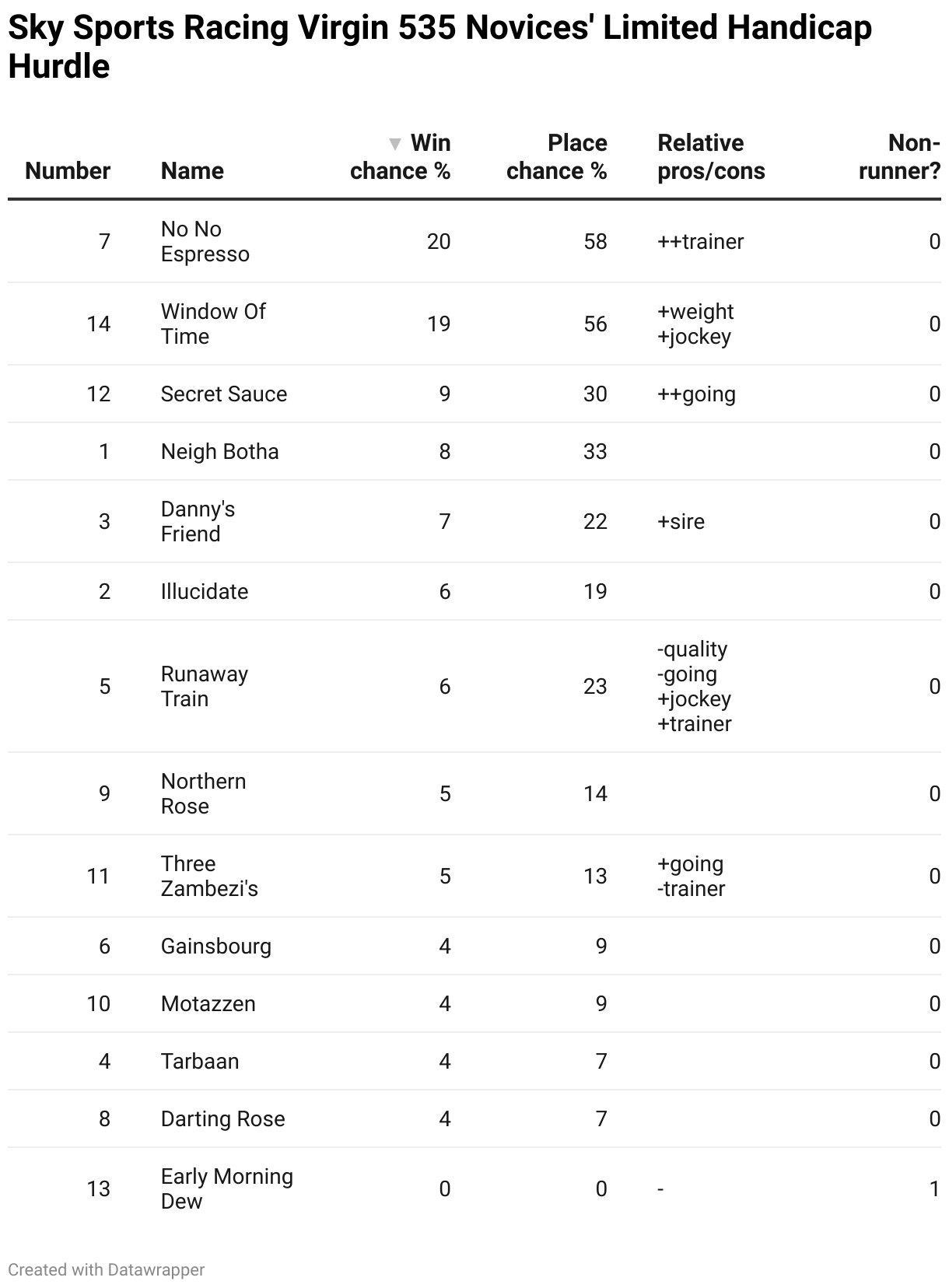This screenshot has height=1288, width=949.
Task: Sort by Place chance % header
Action: (x=557, y=157)
